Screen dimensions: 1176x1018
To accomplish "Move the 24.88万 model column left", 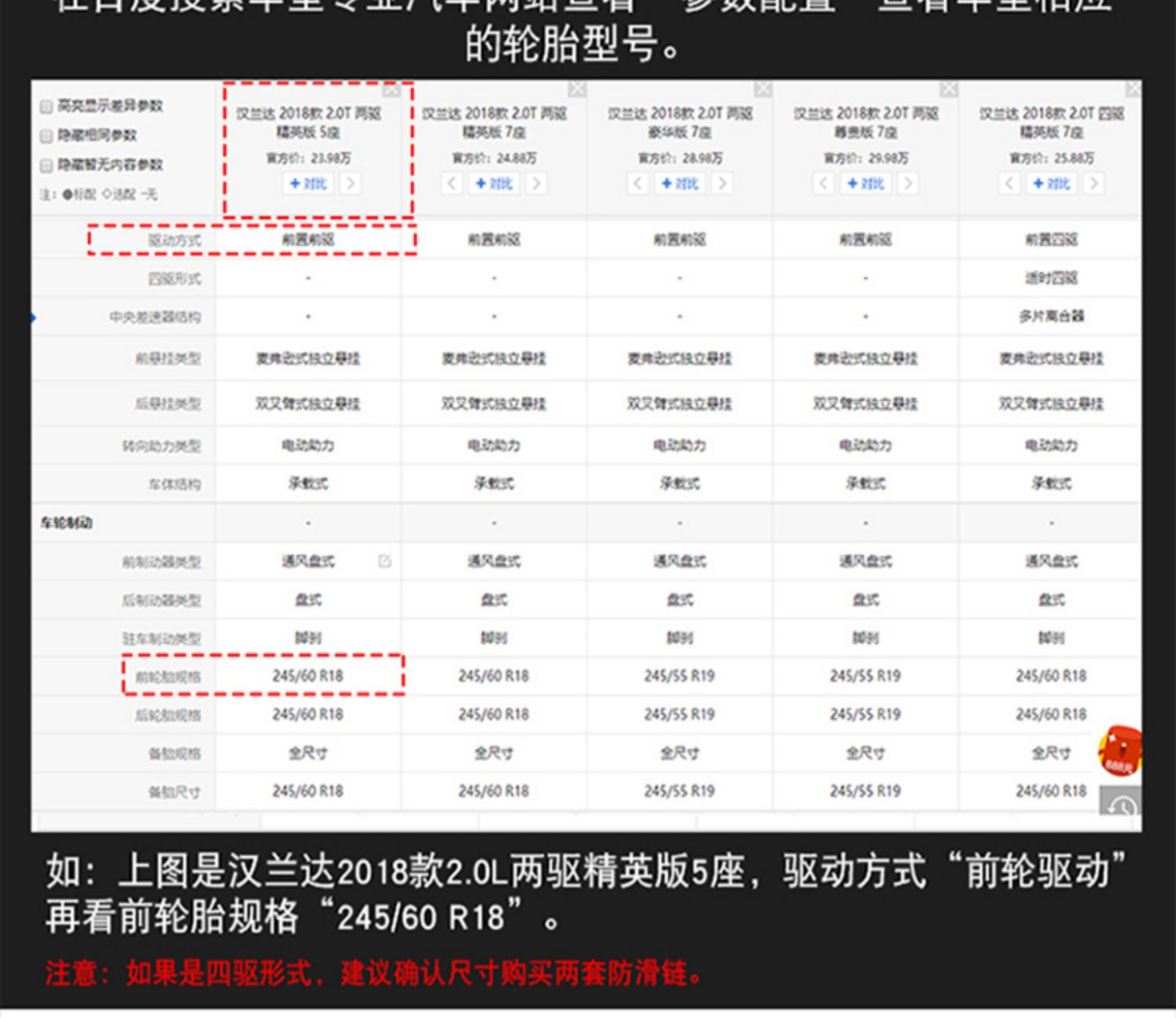I will pyautogui.click(x=452, y=183).
